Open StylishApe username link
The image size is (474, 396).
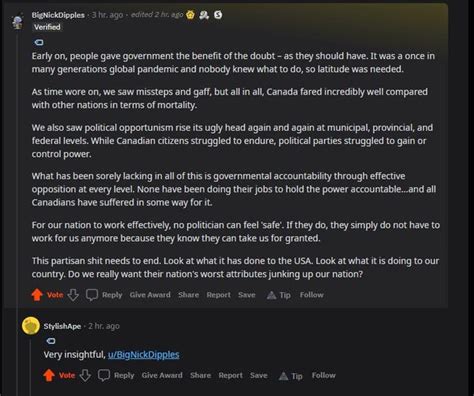coord(62,326)
